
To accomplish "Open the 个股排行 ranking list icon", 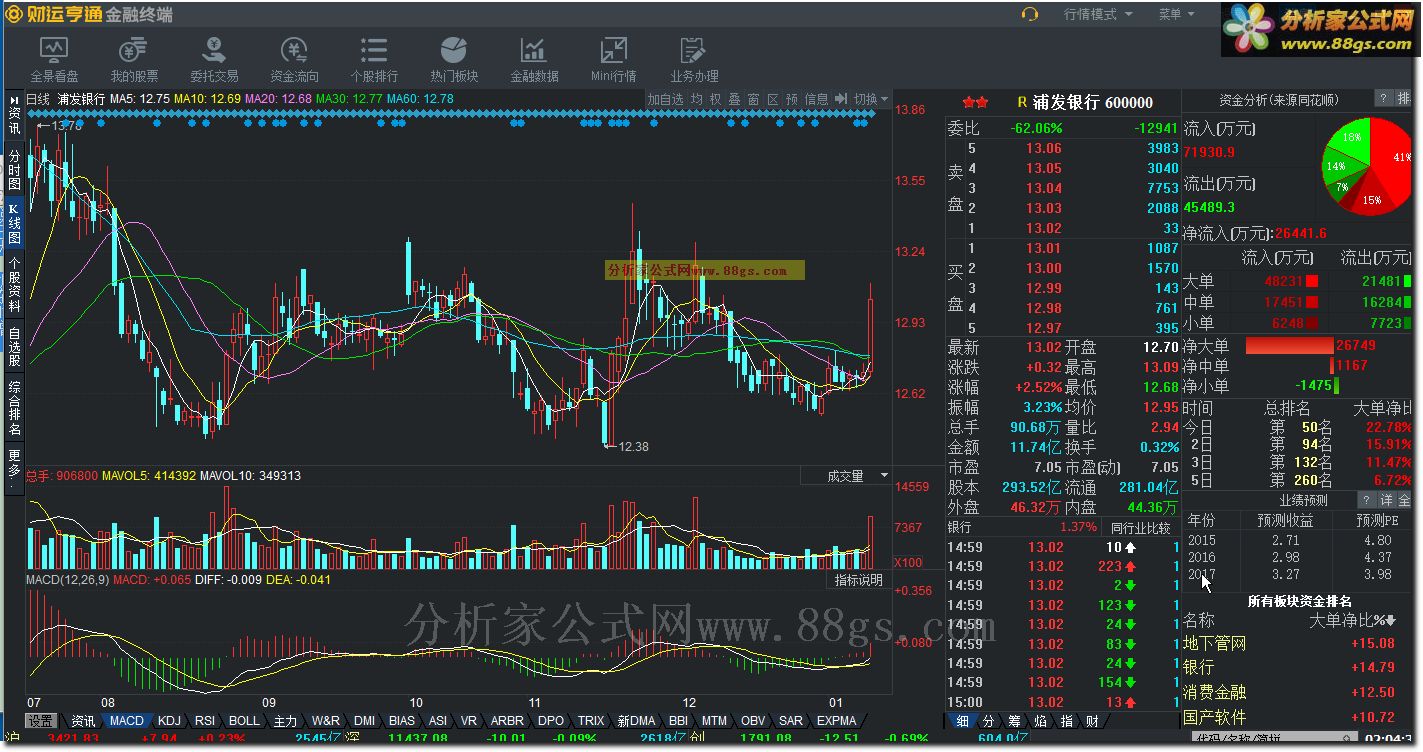I will pyautogui.click(x=374, y=59).
